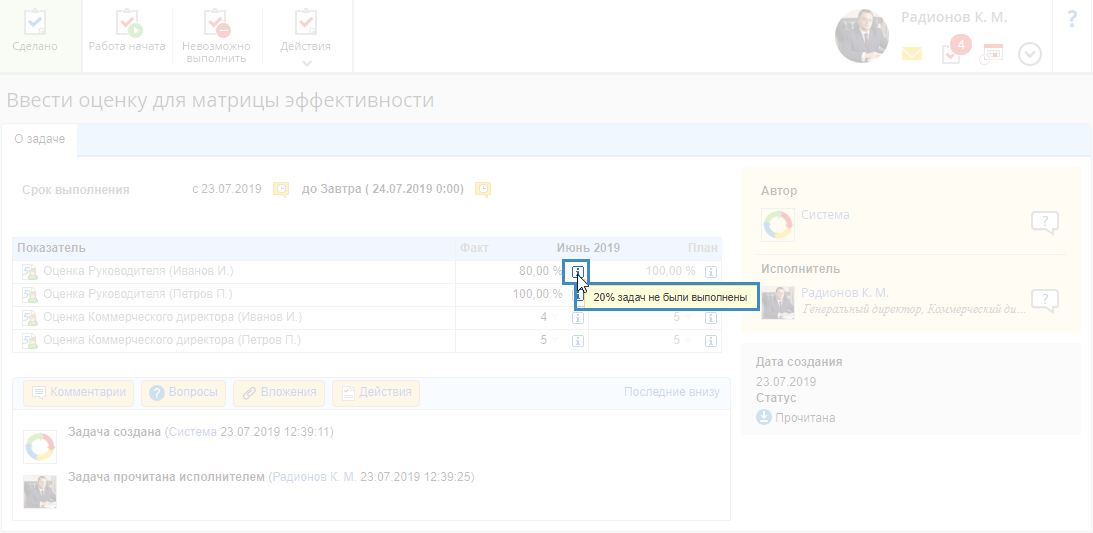Click indicator icon of Оценка Руководителя (Петров П.)
1093x533 pixels.
click(29, 295)
